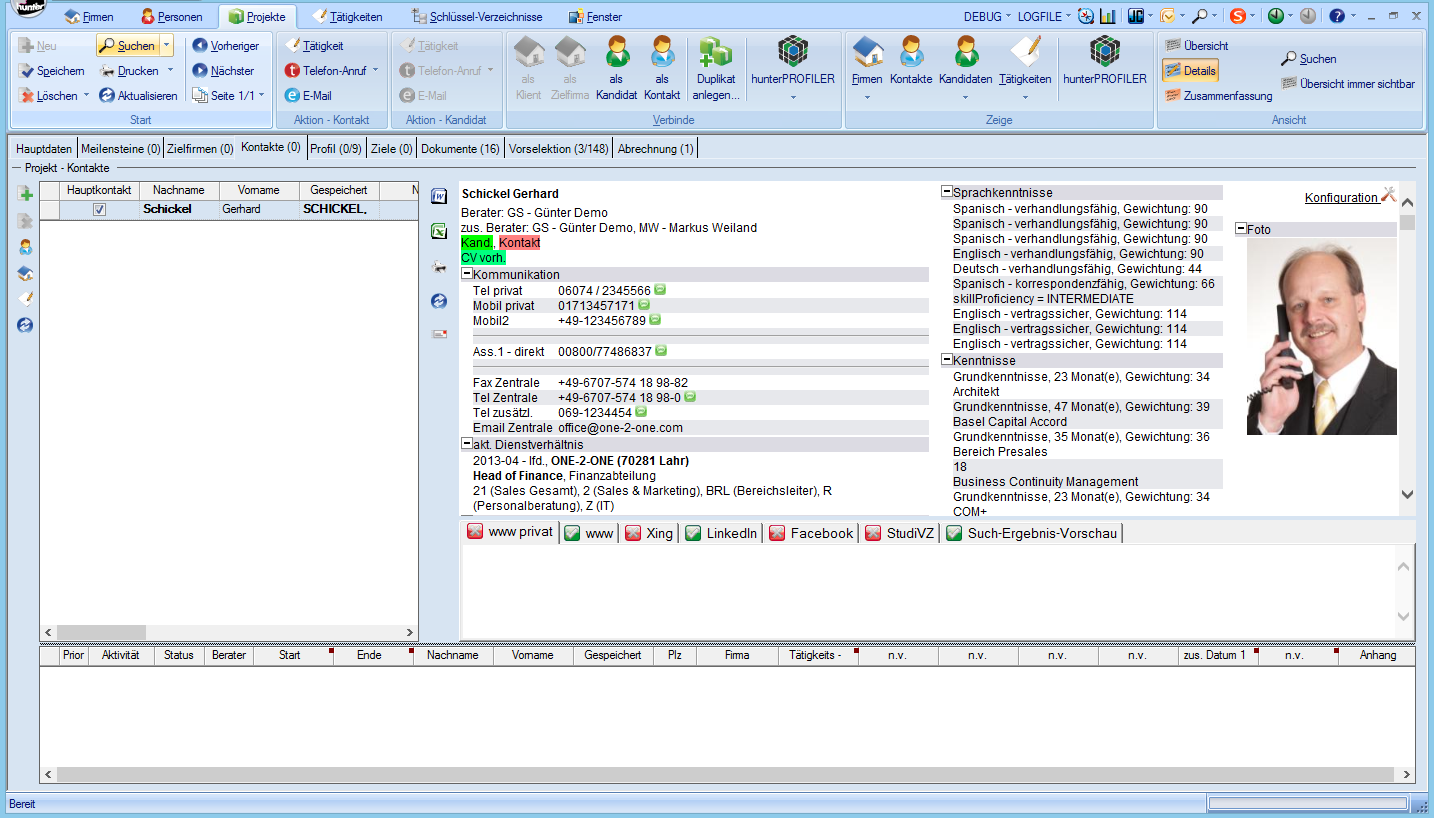This screenshot has height=818, width=1434.
Task: Click the Aktualisieren refresh button
Action: (x=138, y=96)
